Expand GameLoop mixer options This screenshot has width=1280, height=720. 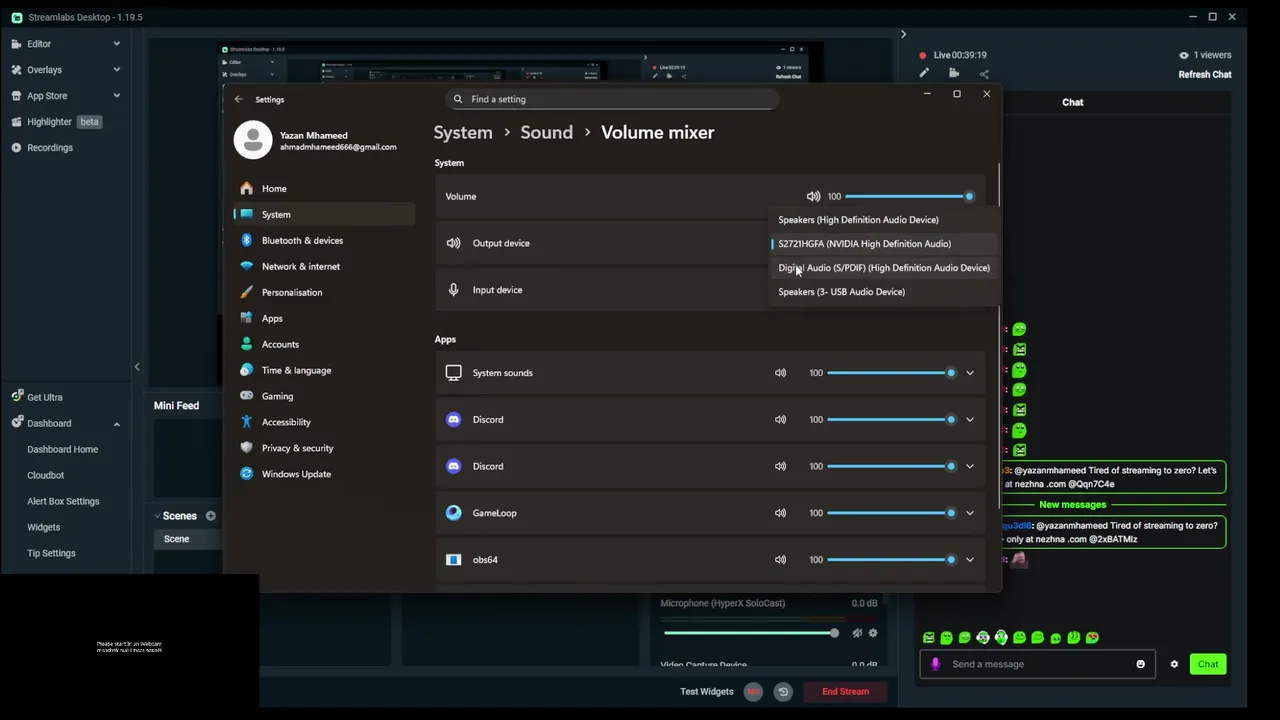coord(969,513)
